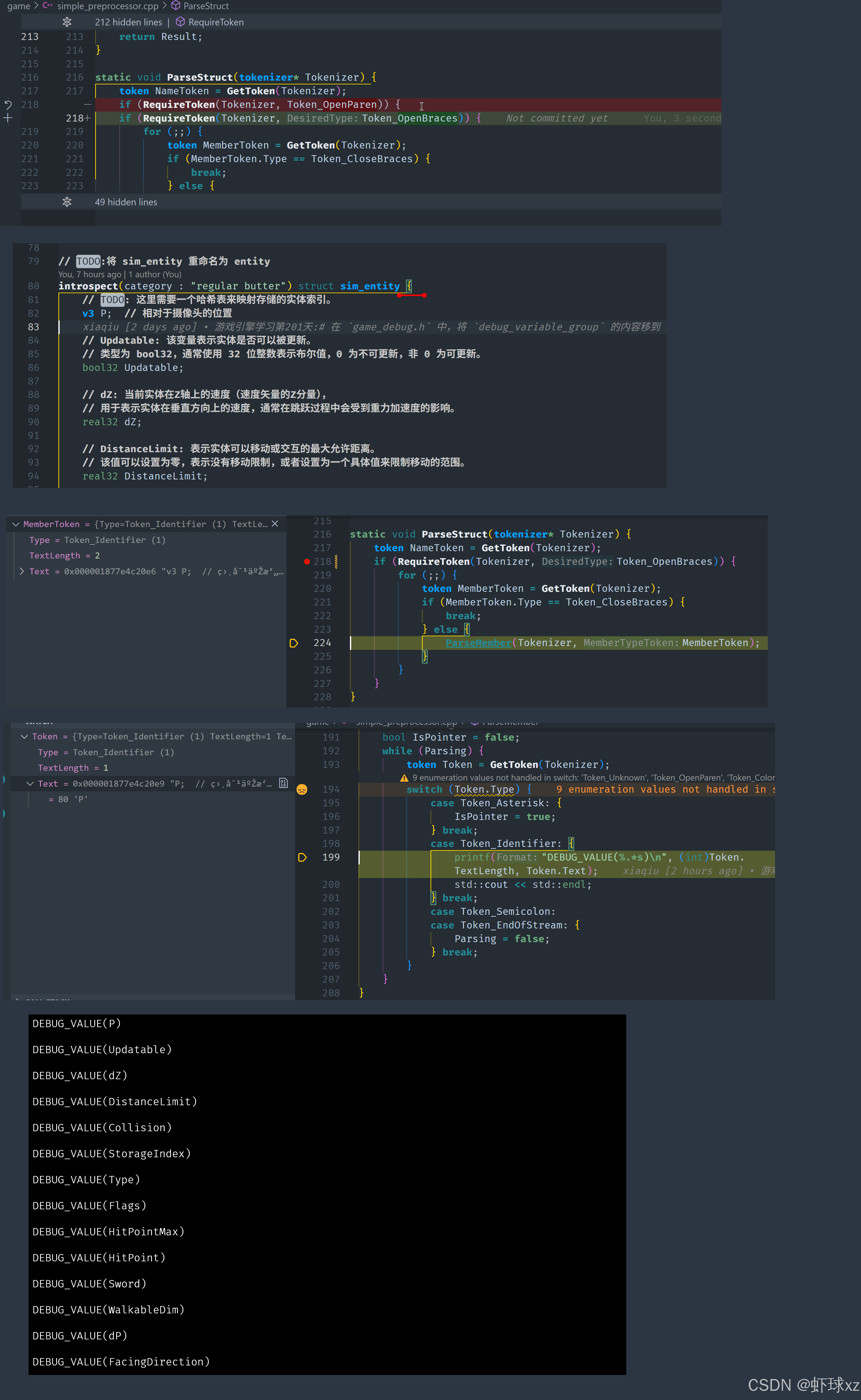Collapse the Text entry under Token
The width and height of the screenshot is (861, 1400).
[30, 784]
